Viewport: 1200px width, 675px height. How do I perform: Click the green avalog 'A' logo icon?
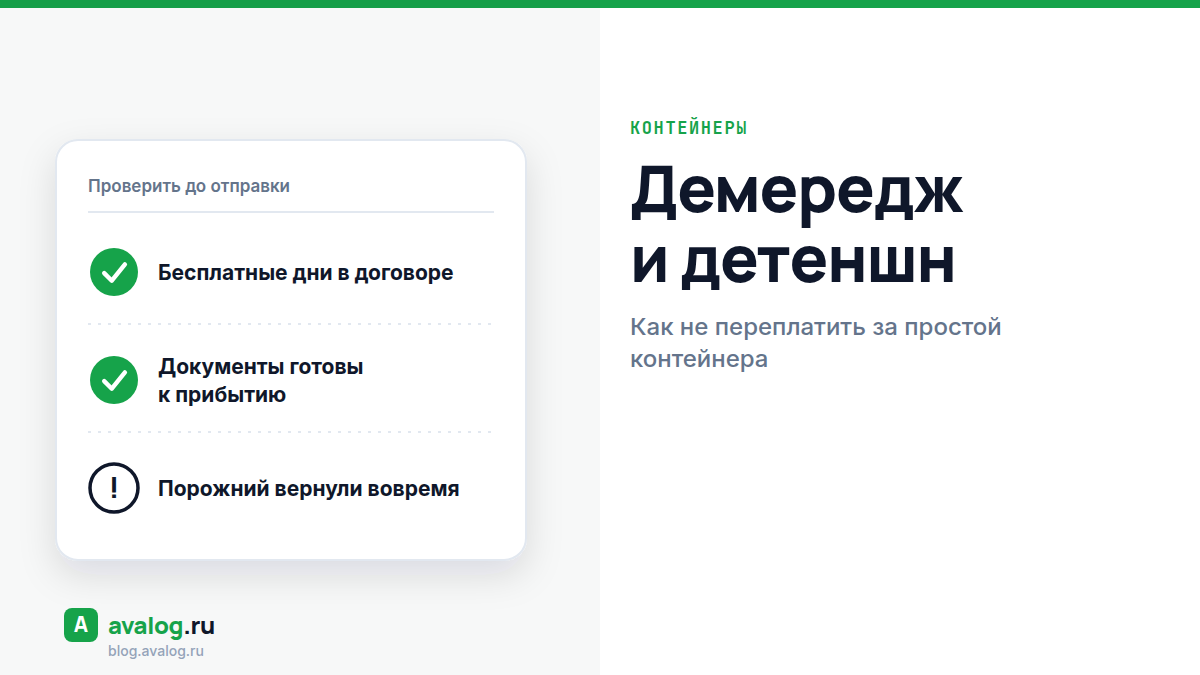pyautogui.click(x=81, y=625)
